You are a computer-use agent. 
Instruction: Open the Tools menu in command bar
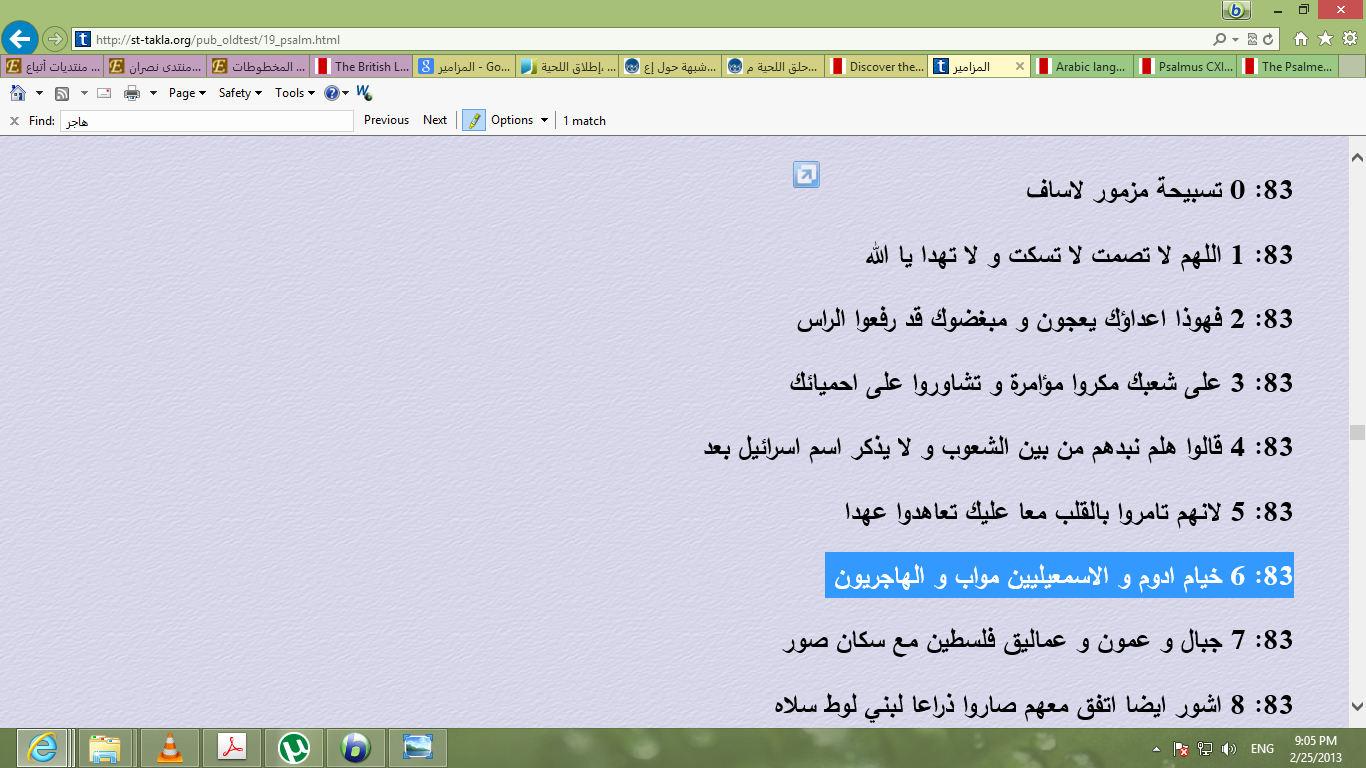(x=295, y=93)
